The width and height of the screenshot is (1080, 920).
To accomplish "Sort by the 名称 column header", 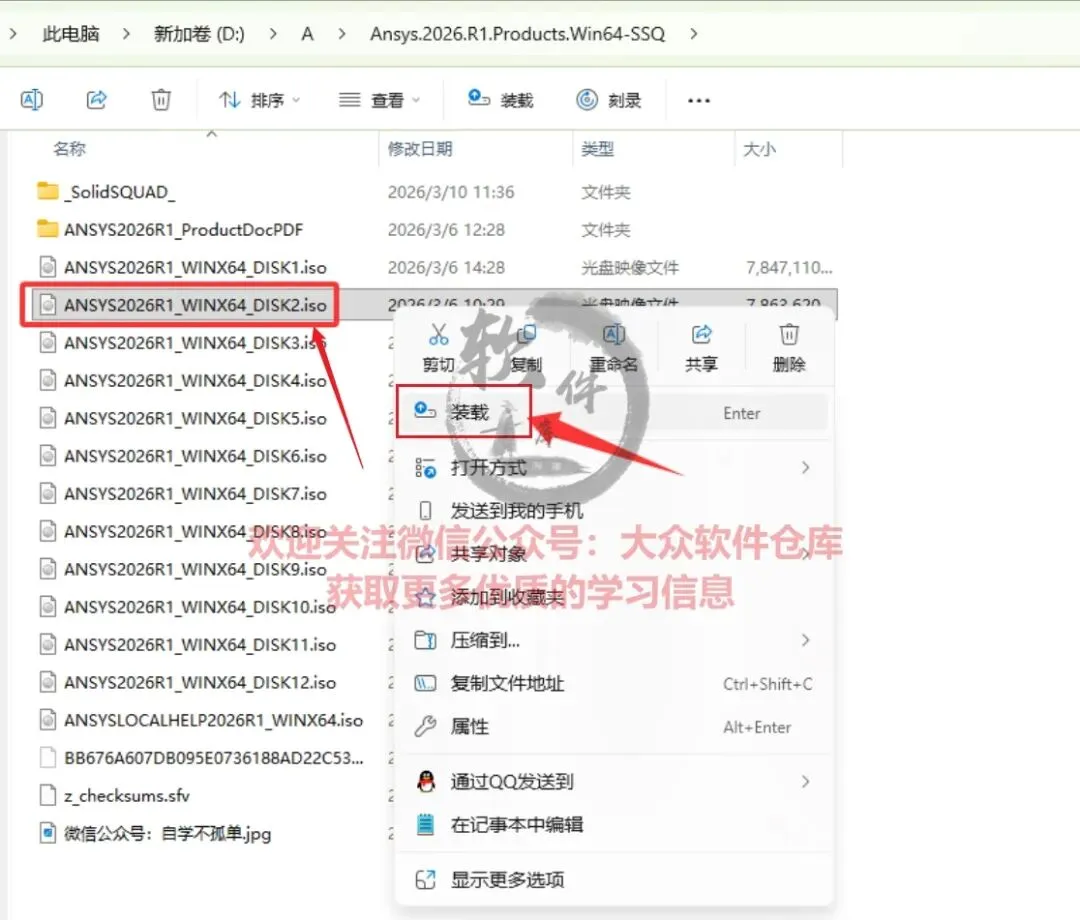I will [x=70, y=149].
